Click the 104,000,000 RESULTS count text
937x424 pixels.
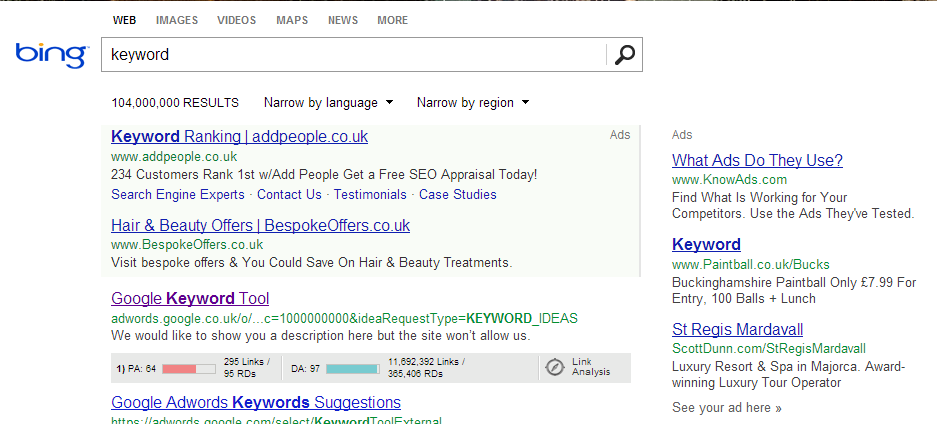click(175, 103)
